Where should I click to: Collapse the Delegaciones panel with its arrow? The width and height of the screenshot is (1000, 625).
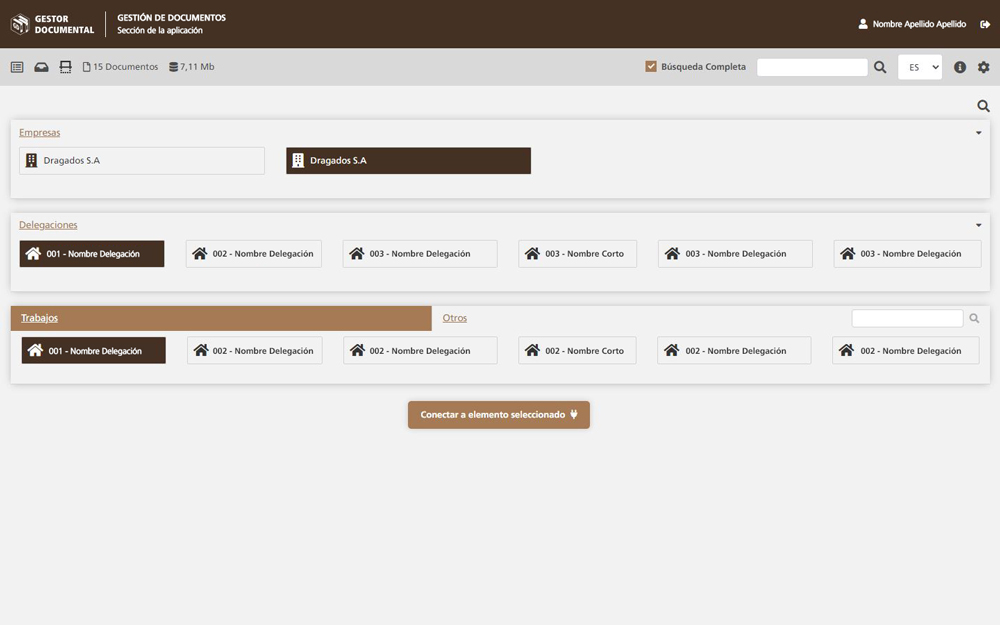(x=978, y=226)
